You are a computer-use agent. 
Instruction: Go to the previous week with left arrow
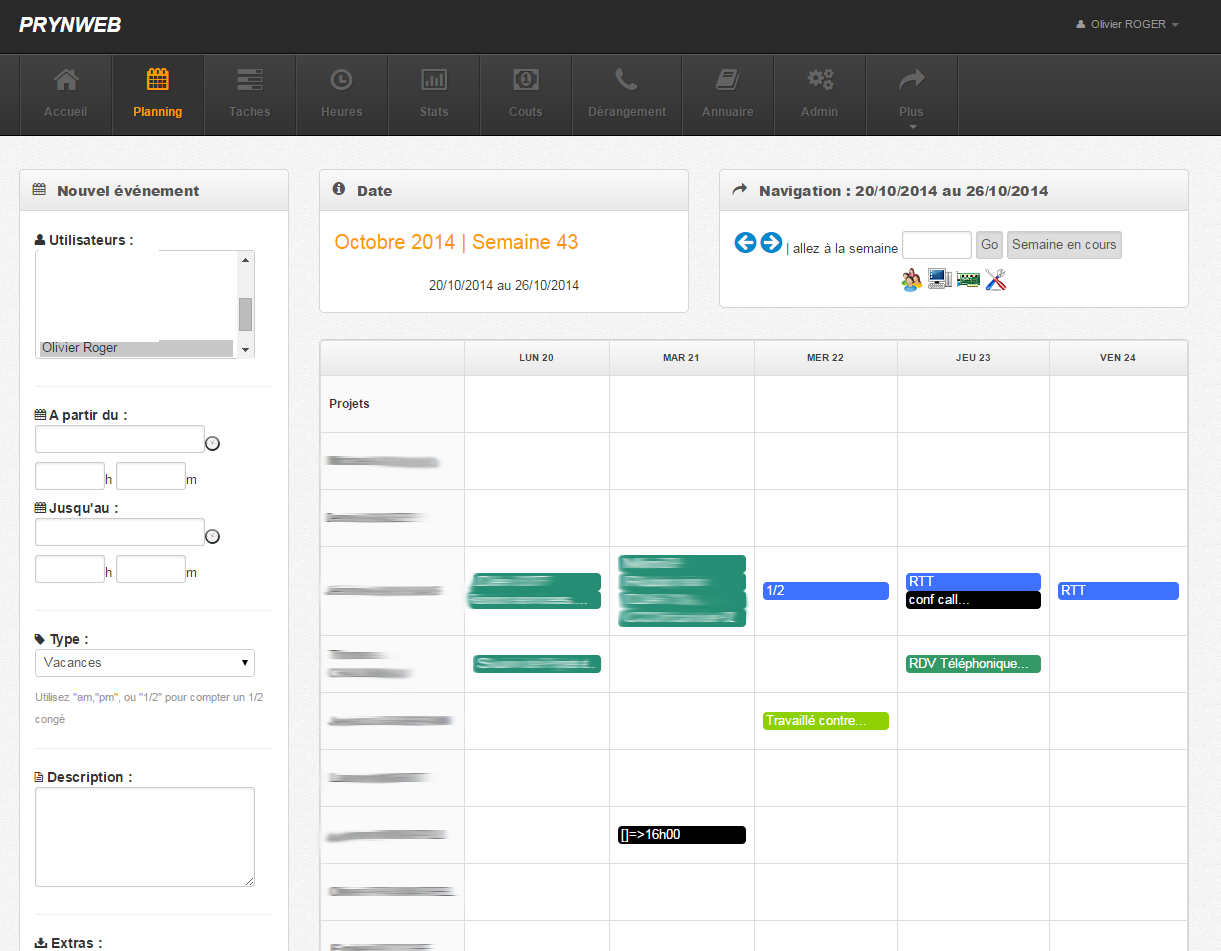pyautogui.click(x=745, y=243)
